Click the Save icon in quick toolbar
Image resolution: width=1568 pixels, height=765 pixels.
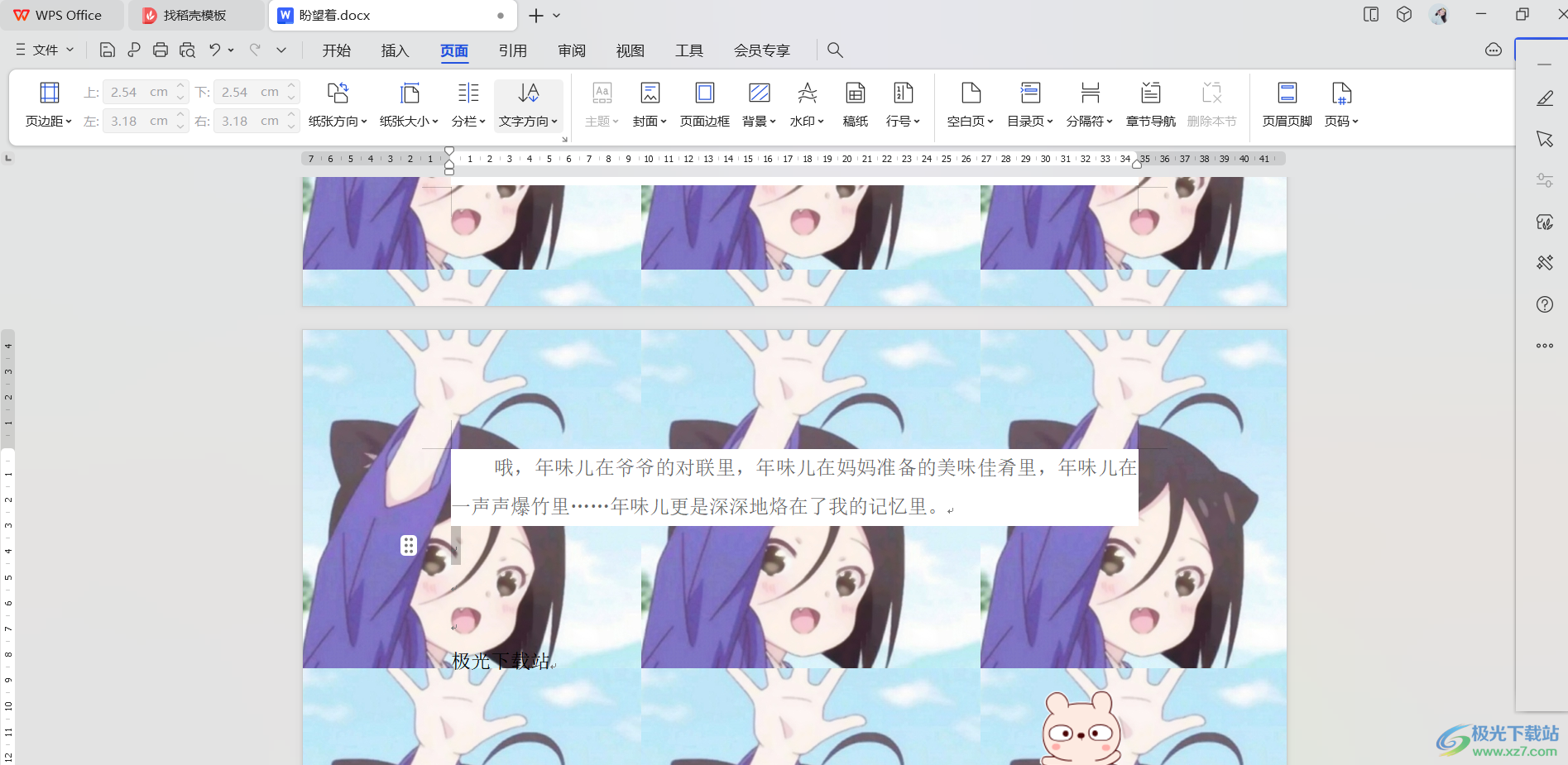pyautogui.click(x=107, y=50)
